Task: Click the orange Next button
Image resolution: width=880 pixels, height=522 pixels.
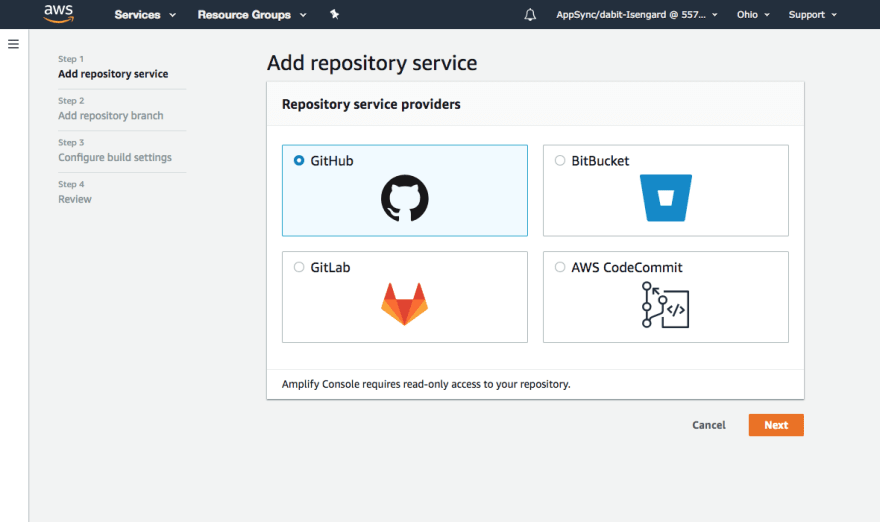Action: coord(776,425)
